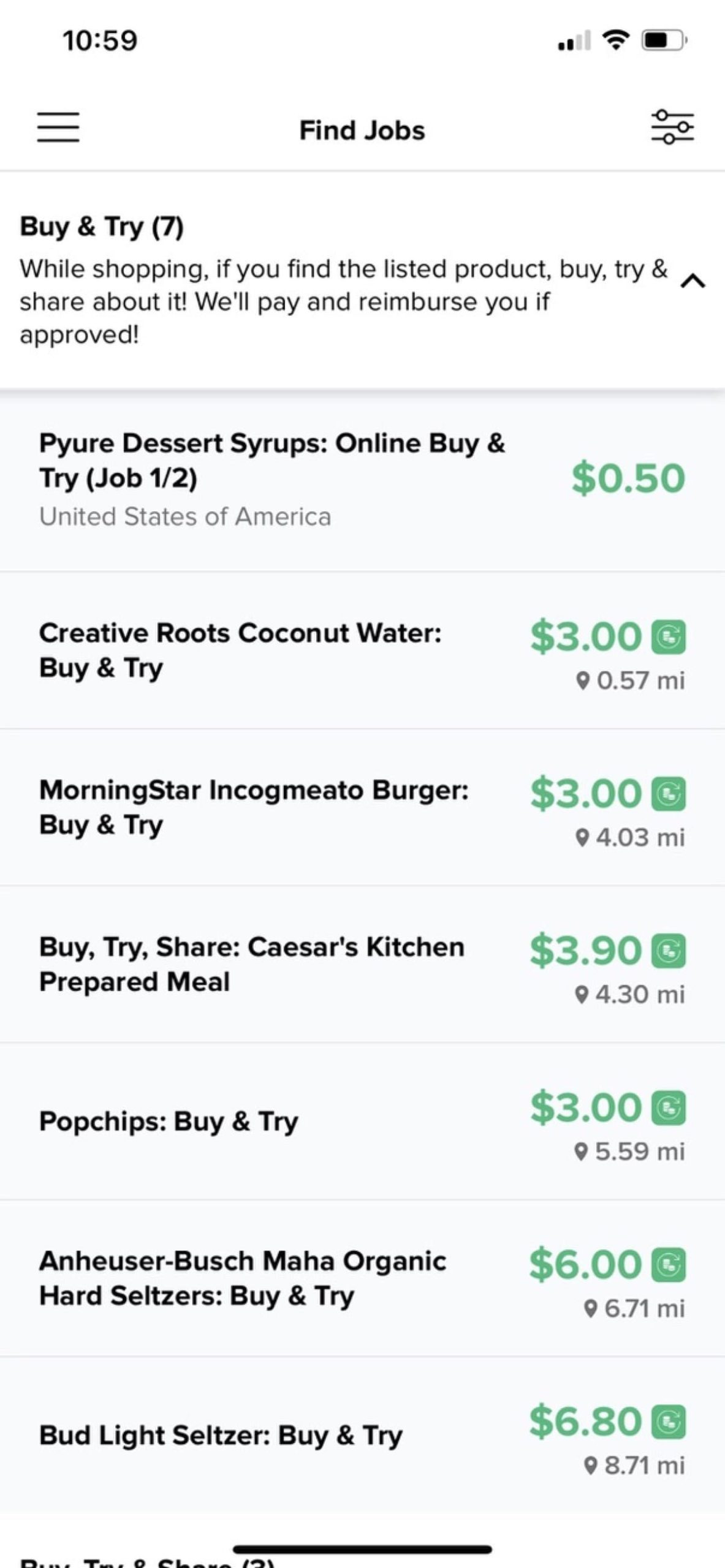Select Bud Light Seltzer: Buy & Try
The height and width of the screenshot is (1568, 725).
[221, 1435]
